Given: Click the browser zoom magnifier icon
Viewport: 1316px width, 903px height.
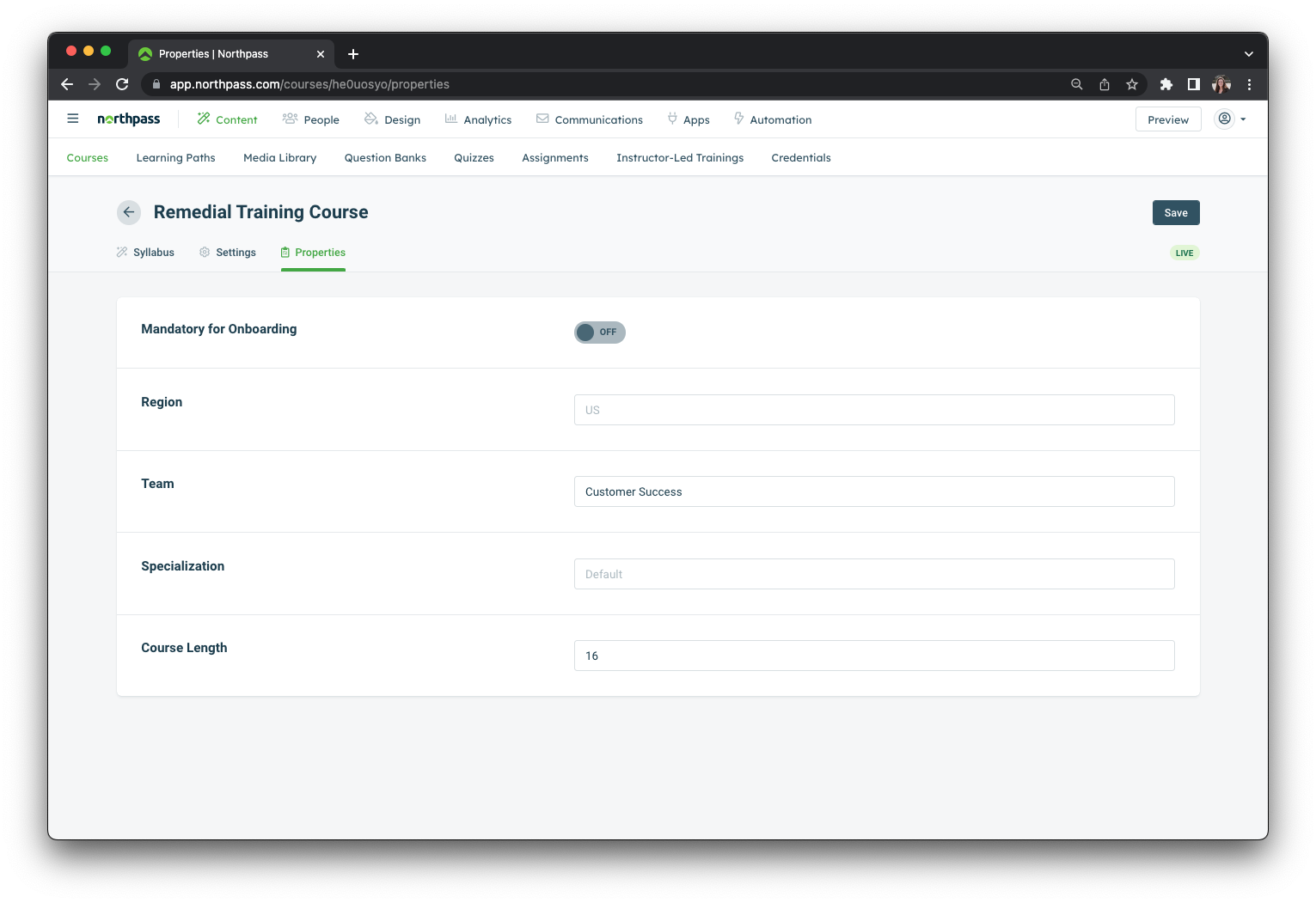Looking at the screenshot, I should [x=1076, y=84].
